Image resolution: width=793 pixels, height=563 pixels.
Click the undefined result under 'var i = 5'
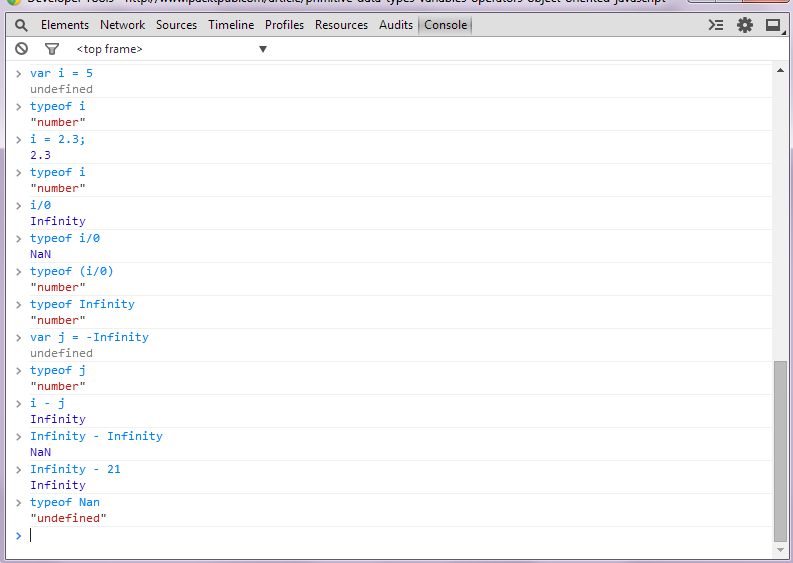tap(61, 89)
